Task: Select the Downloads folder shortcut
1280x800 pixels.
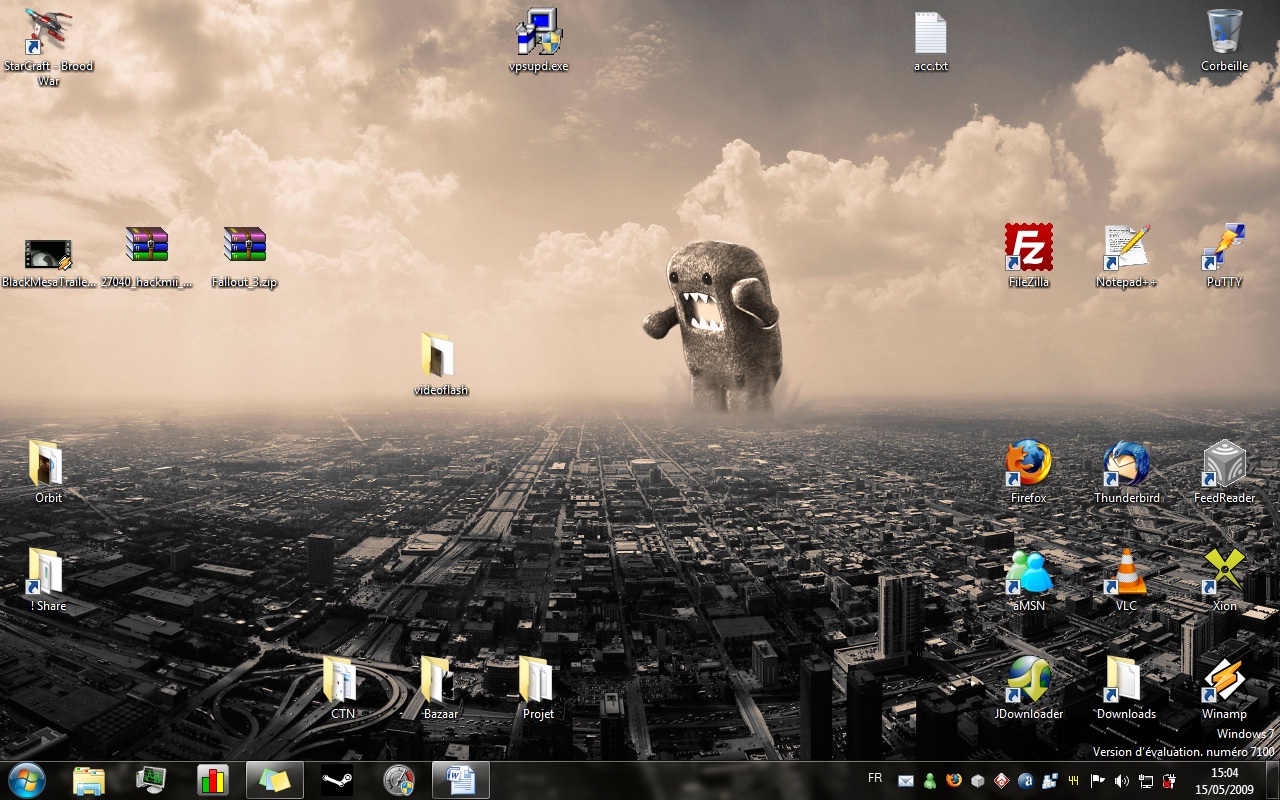Action: tap(1126, 688)
